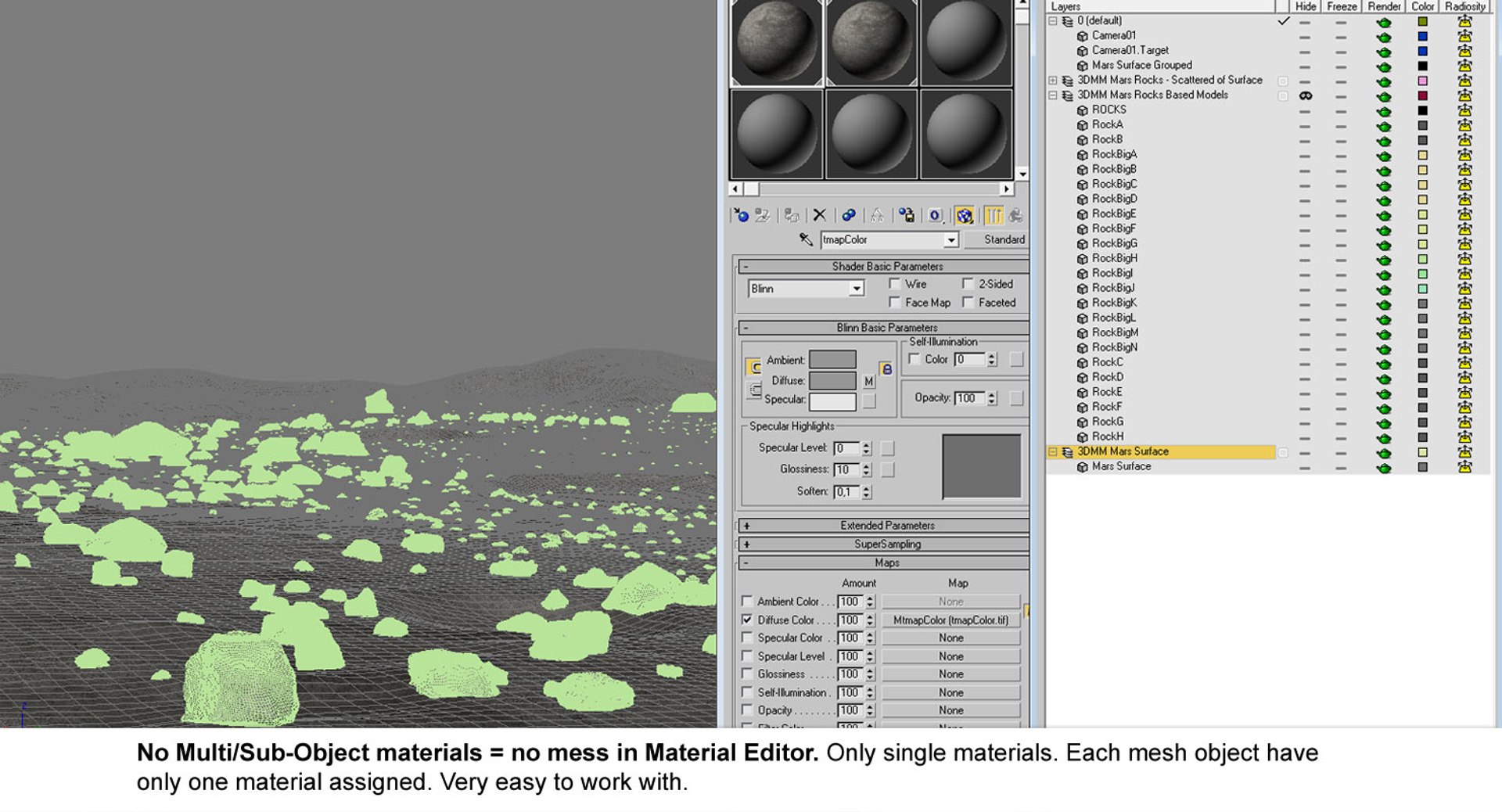Expand the Extended Parameters rollout

pyautogui.click(x=882, y=526)
